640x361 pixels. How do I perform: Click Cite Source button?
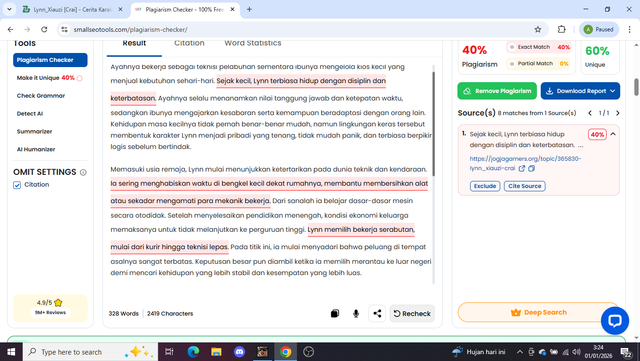(524, 186)
